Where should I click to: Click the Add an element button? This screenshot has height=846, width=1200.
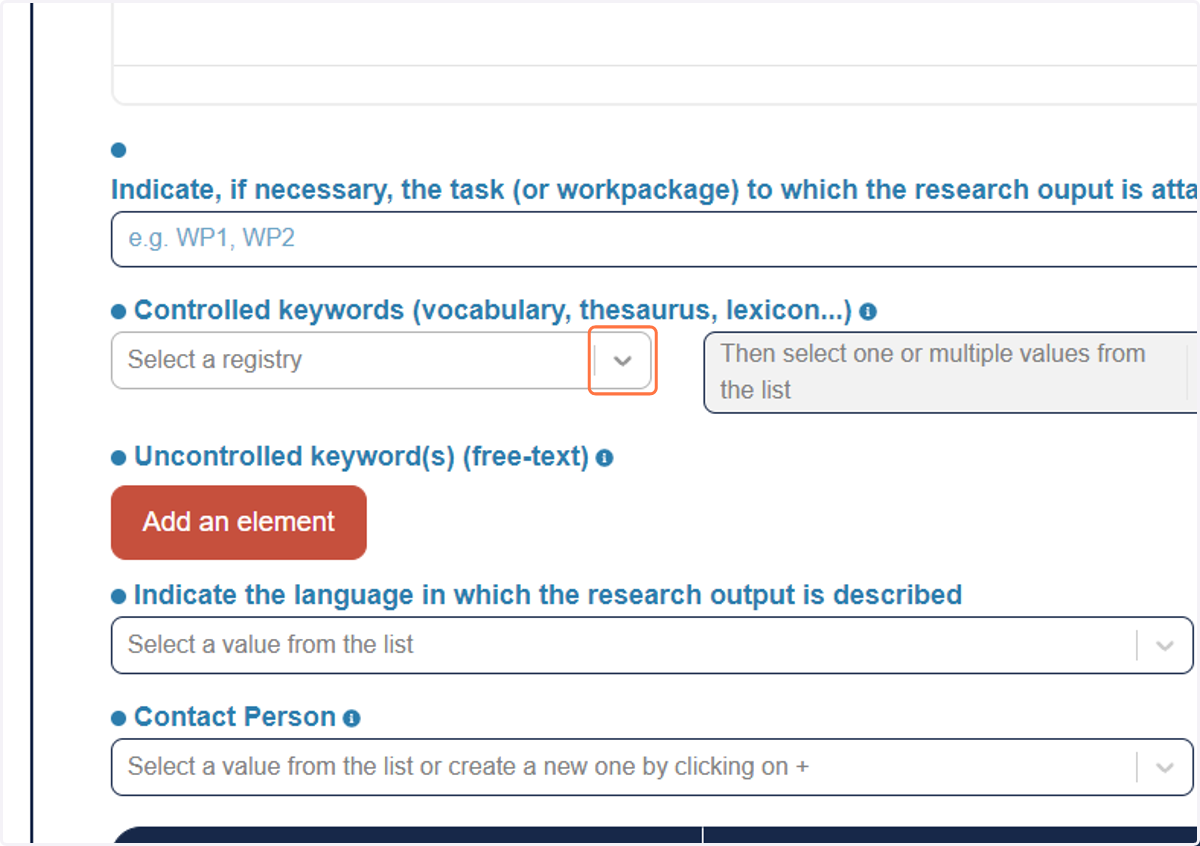pos(239,522)
